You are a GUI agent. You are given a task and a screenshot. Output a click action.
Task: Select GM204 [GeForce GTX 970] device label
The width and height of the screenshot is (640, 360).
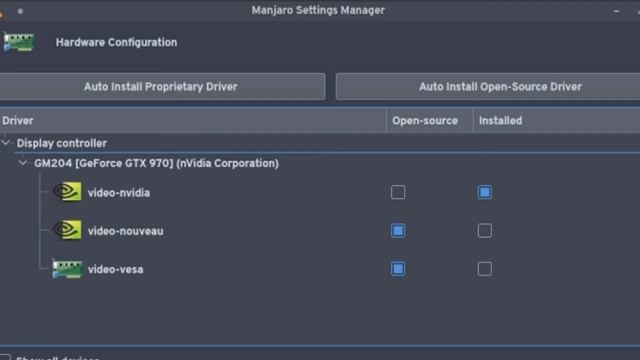point(156,163)
